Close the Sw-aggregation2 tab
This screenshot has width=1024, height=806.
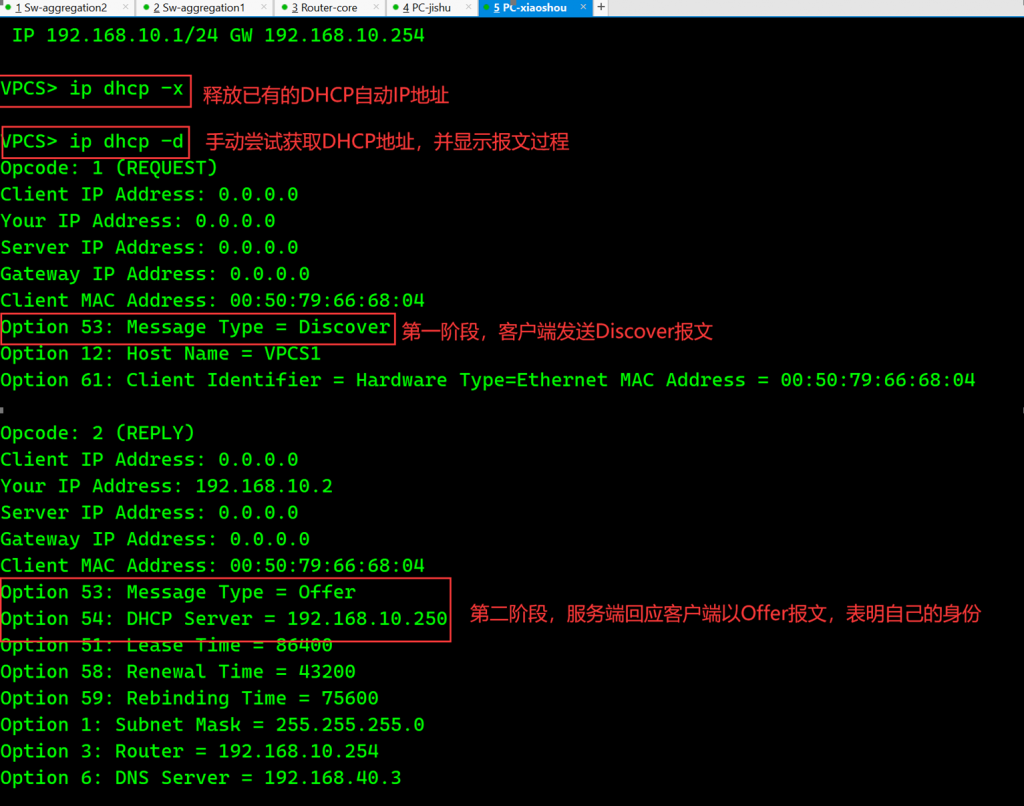[124, 8]
